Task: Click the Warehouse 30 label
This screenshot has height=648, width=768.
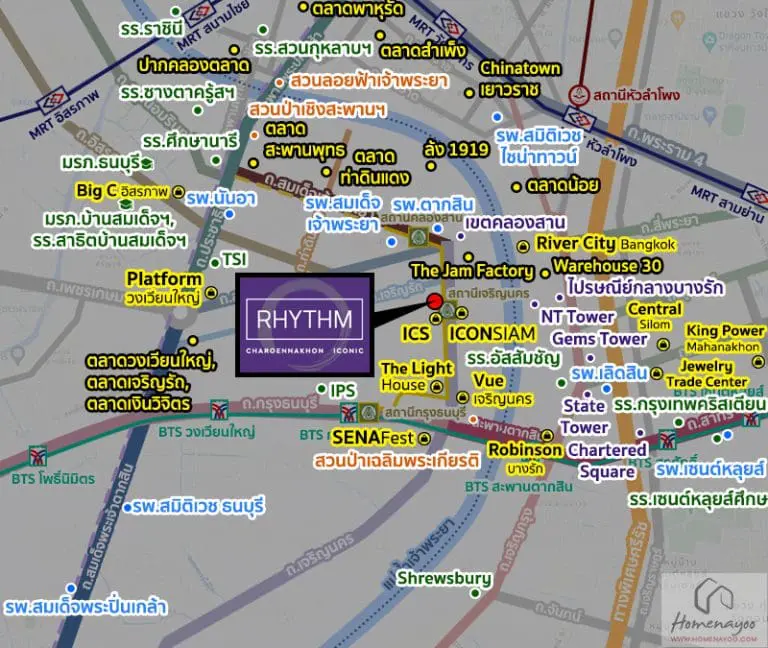Action: coord(608,266)
